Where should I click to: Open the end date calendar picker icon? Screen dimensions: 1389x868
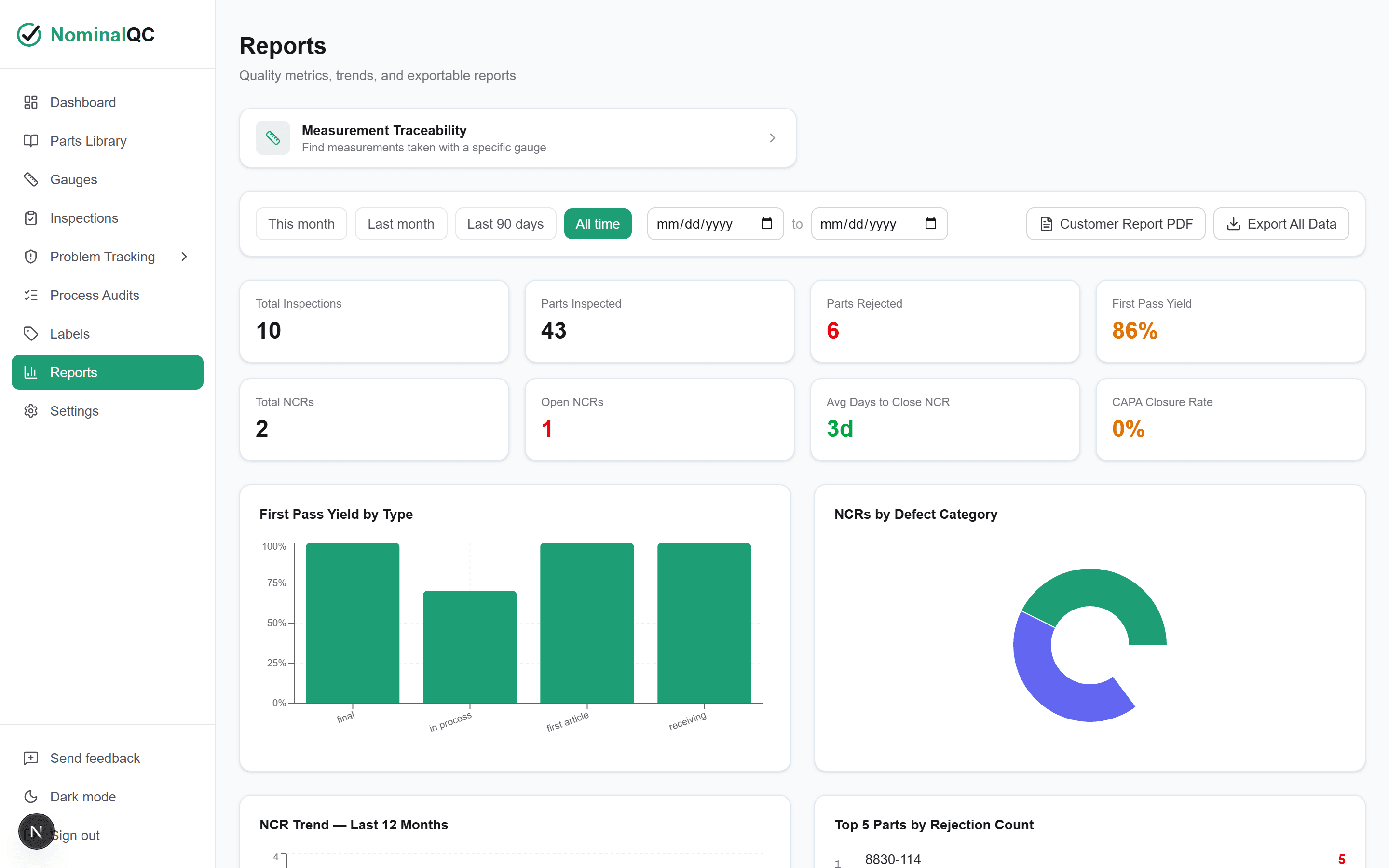(930, 223)
